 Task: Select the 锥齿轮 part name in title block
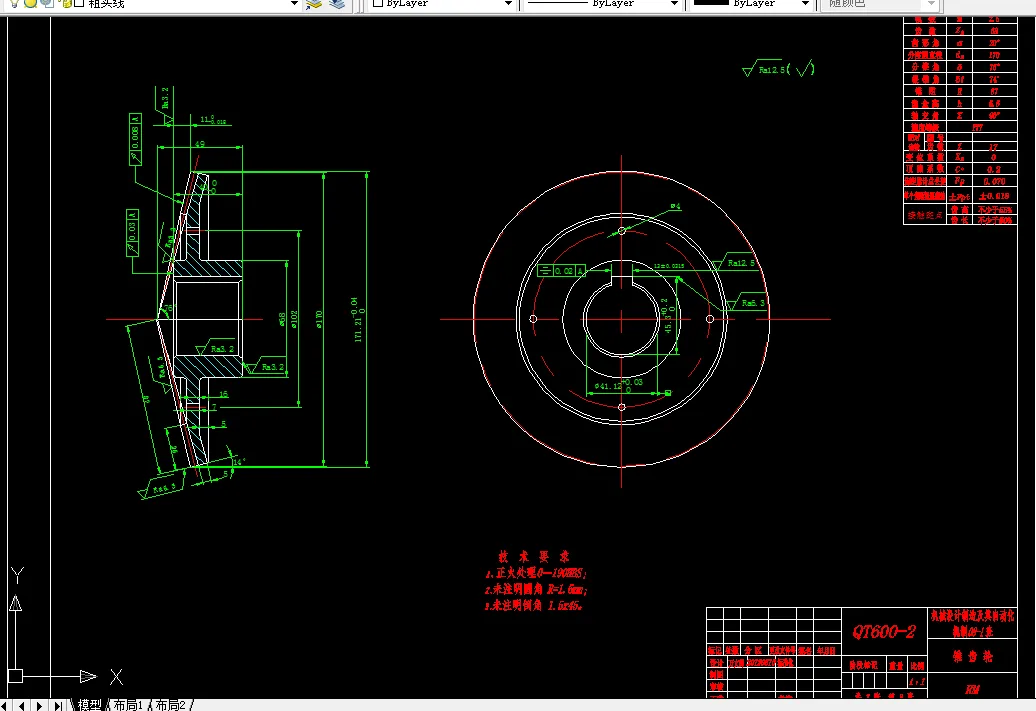[972, 656]
